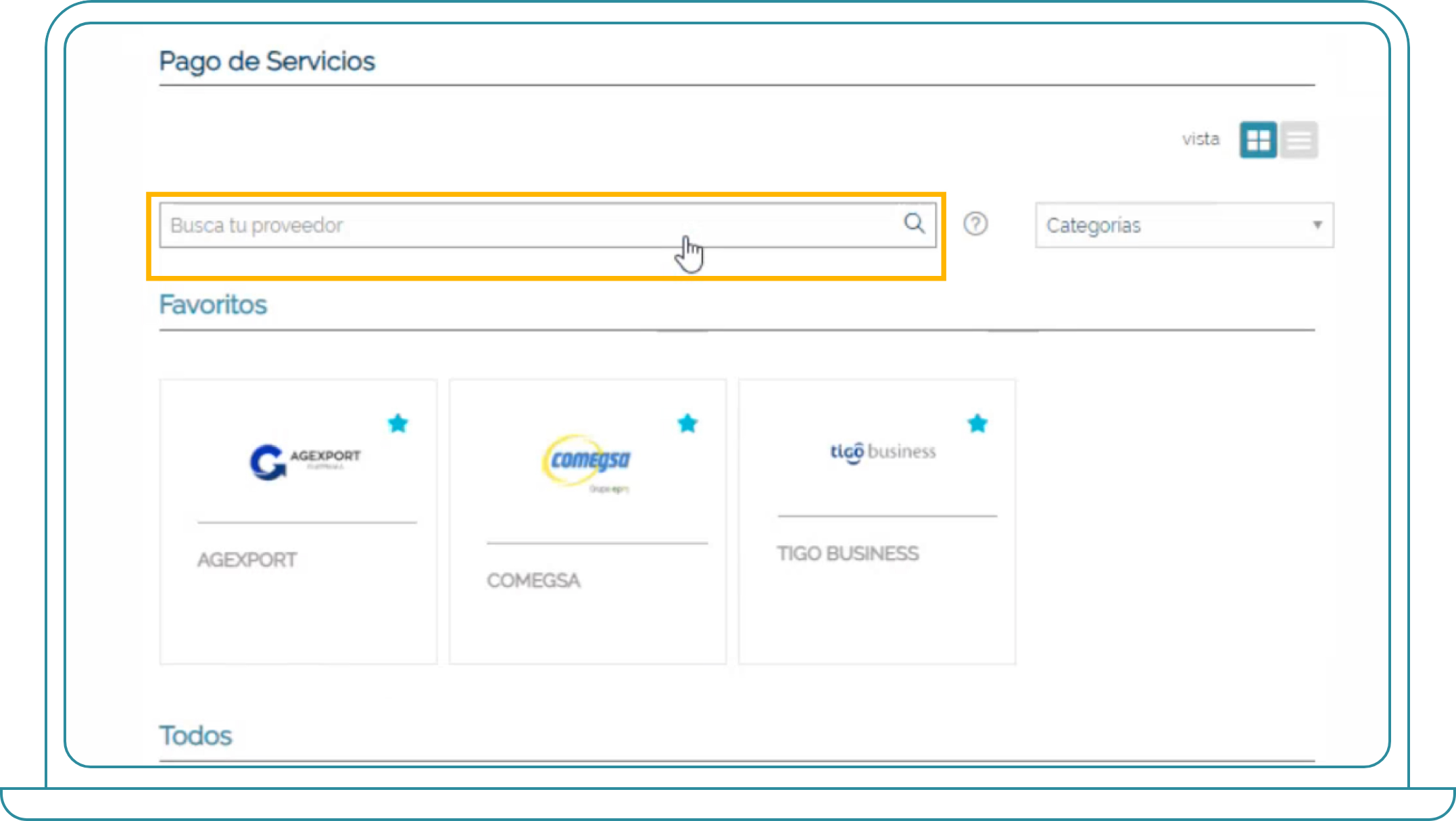This screenshot has height=821, width=1456.
Task: Click the search magnifier icon
Action: tap(914, 223)
